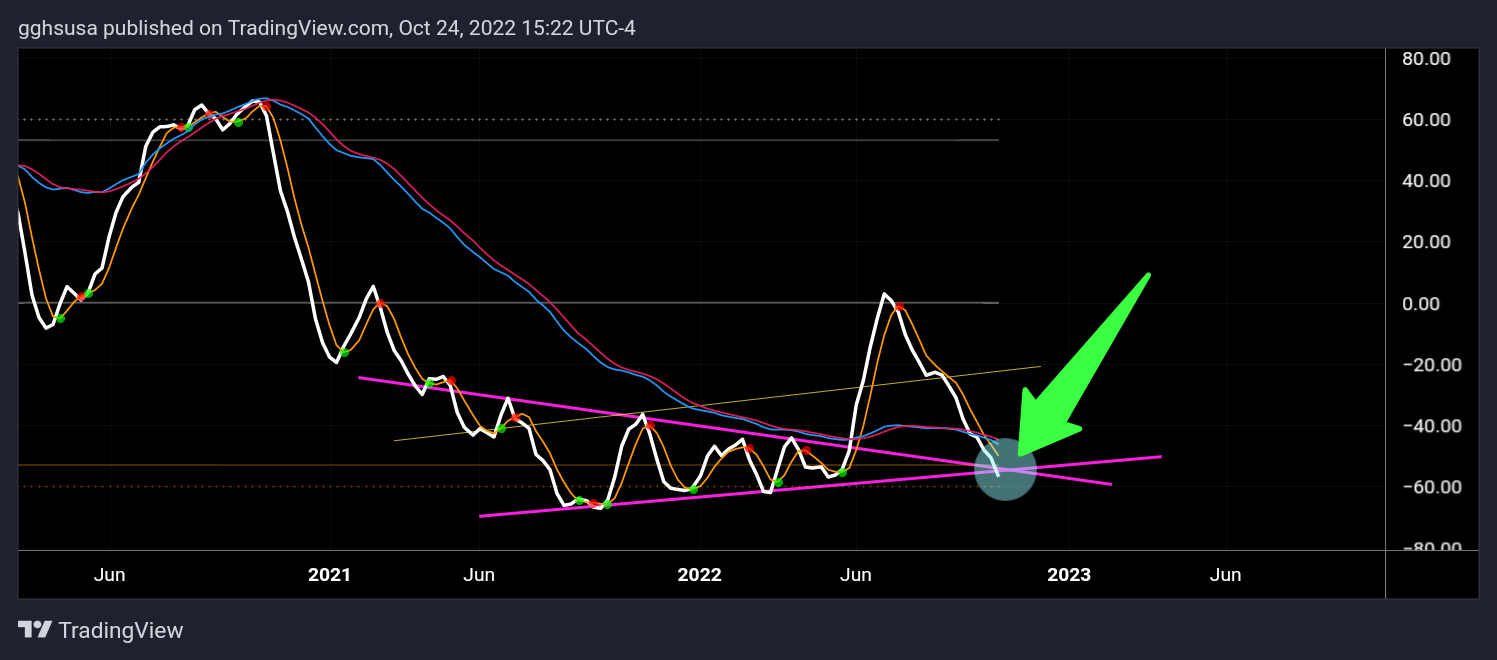Click the Jun label between 2021 and 2022
The height and width of the screenshot is (660, 1497).
[480, 575]
